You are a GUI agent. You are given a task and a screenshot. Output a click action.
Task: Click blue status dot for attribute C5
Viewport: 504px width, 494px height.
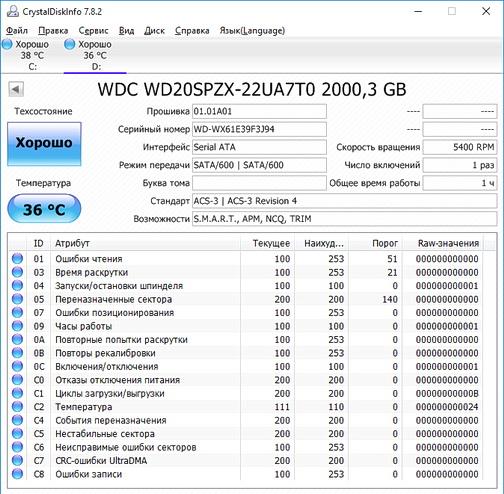[17, 433]
